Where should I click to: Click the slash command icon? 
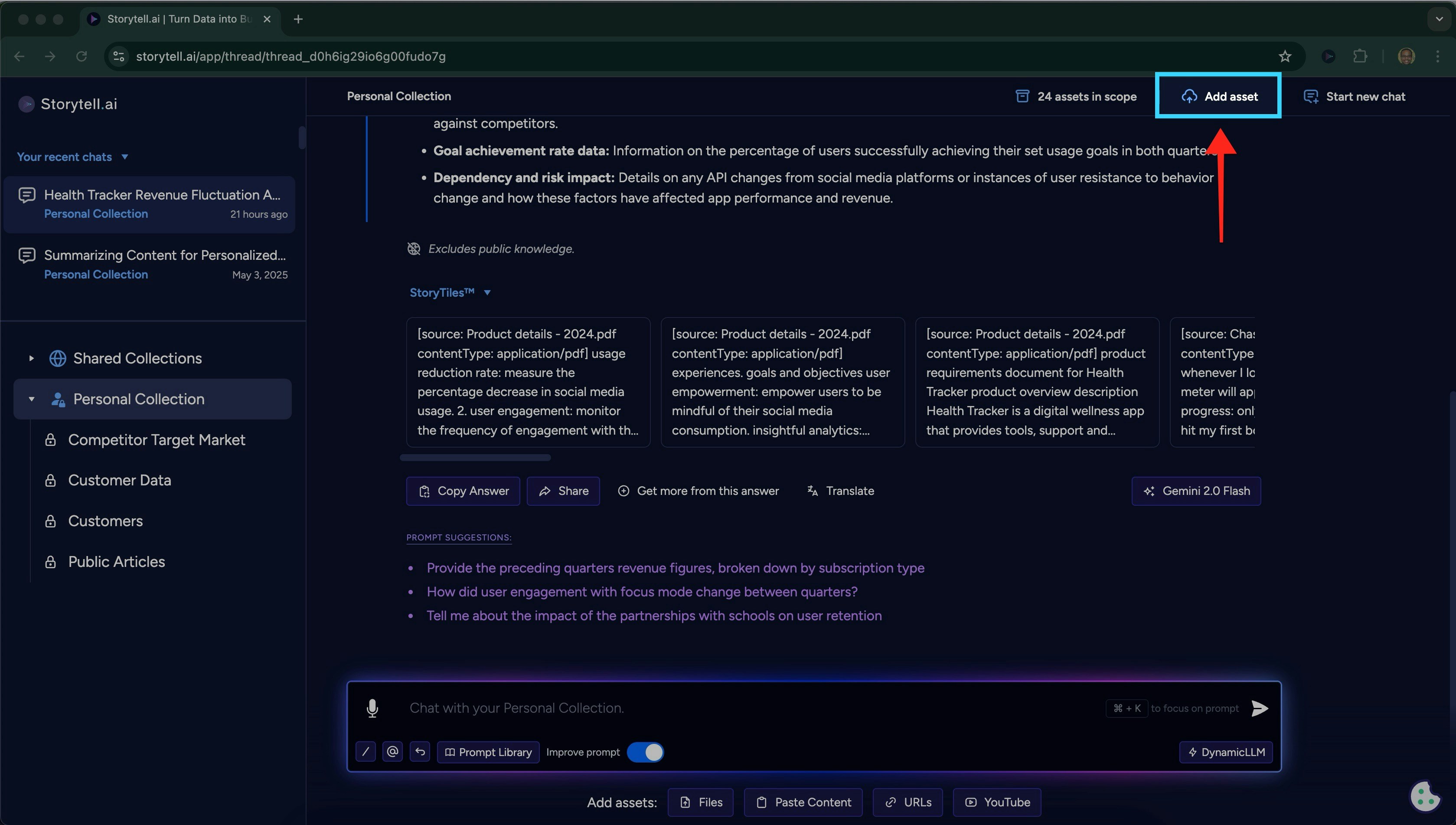click(365, 752)
